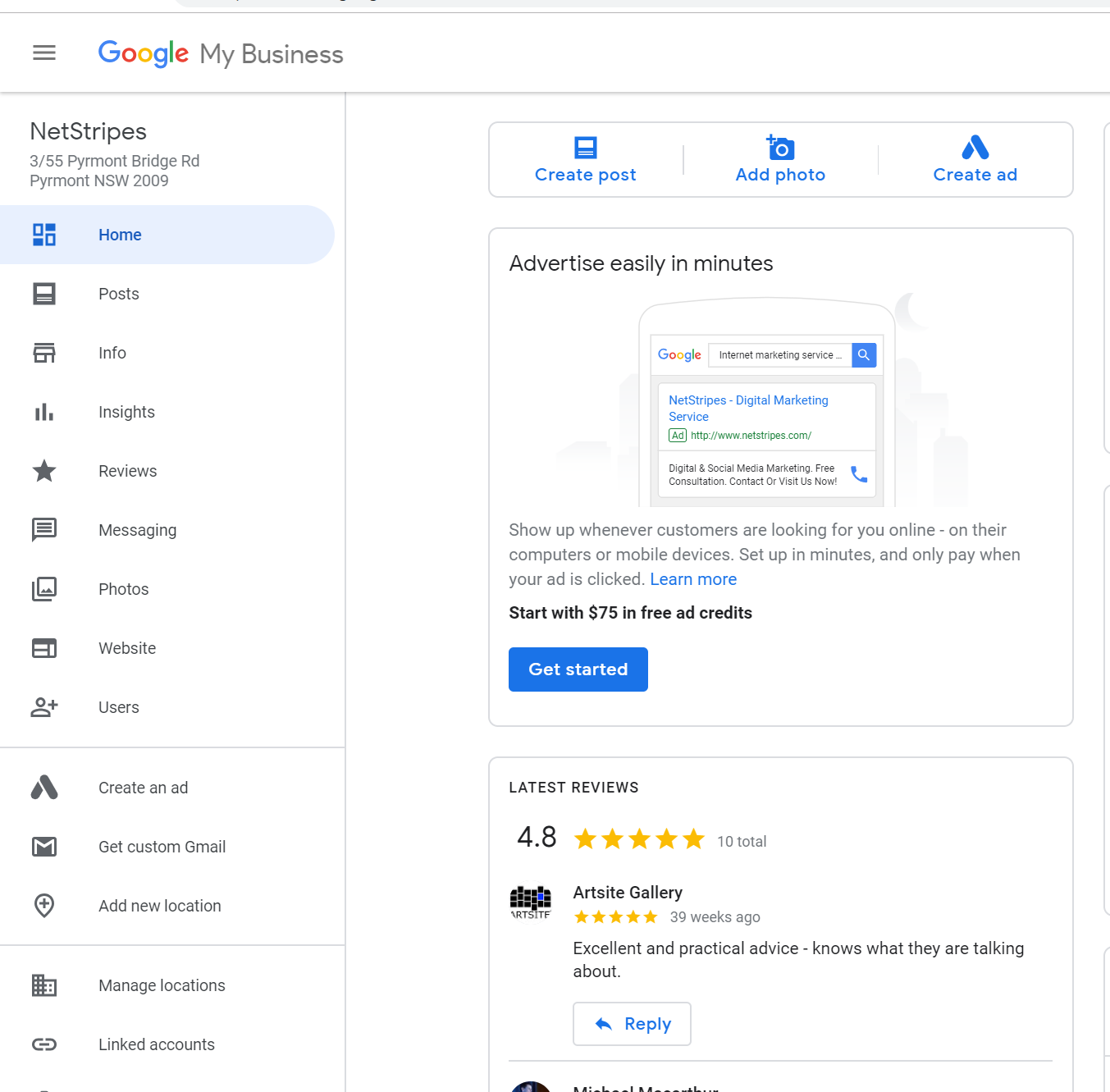The width and height of the screenshot is (1110, 1092).
Task: Click the Posts sidebar icon
Action: pos(44,294)
